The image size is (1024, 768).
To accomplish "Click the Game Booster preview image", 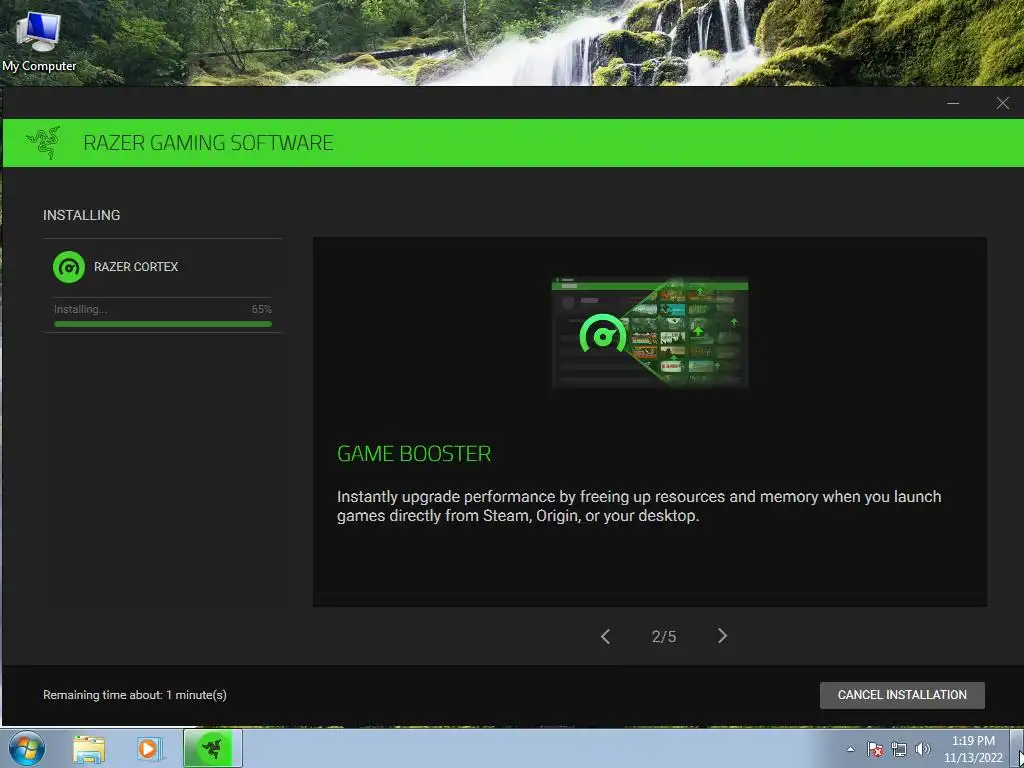I will tap(650, 332).
